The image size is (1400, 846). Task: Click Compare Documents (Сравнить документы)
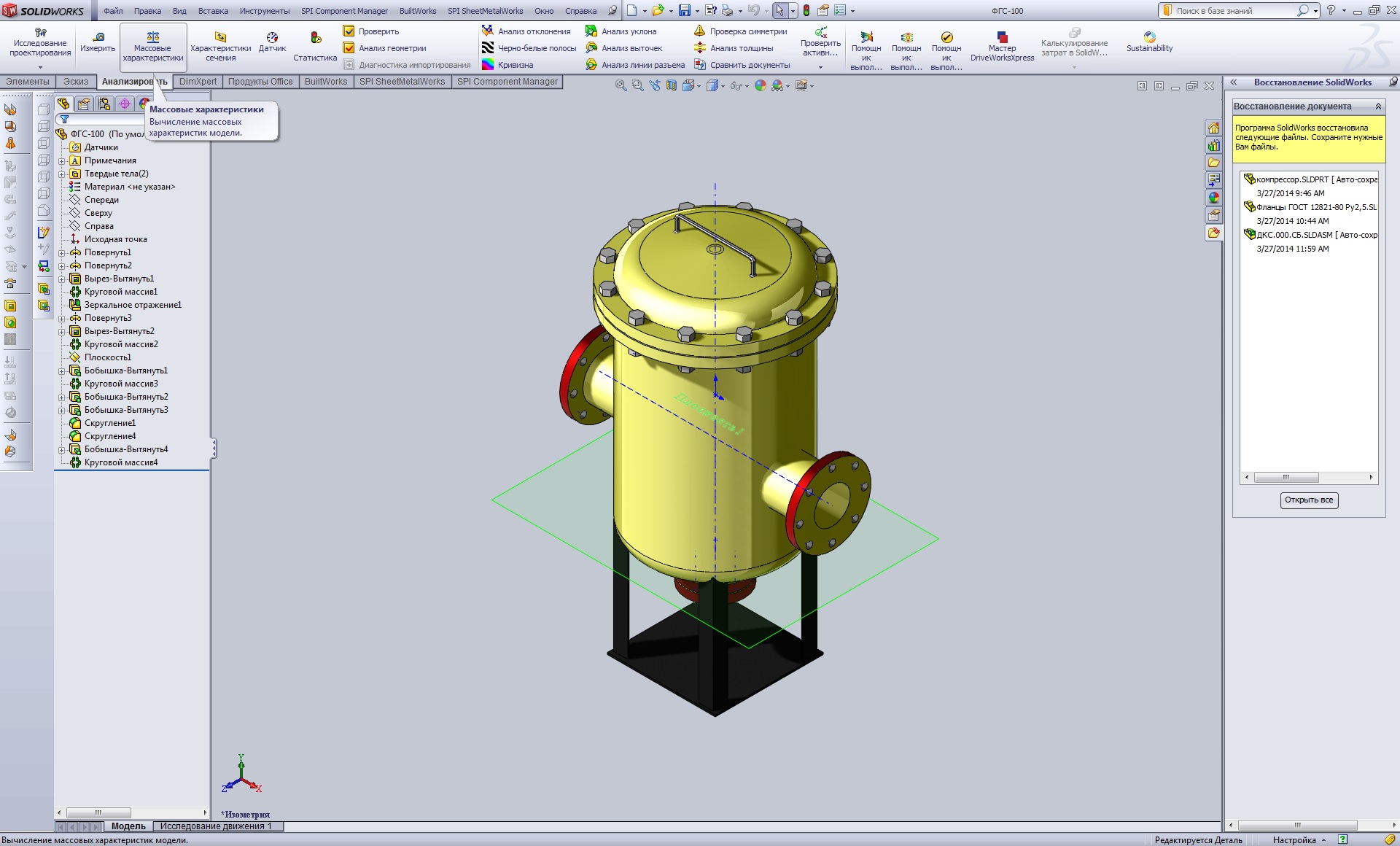tap(742, 65)
